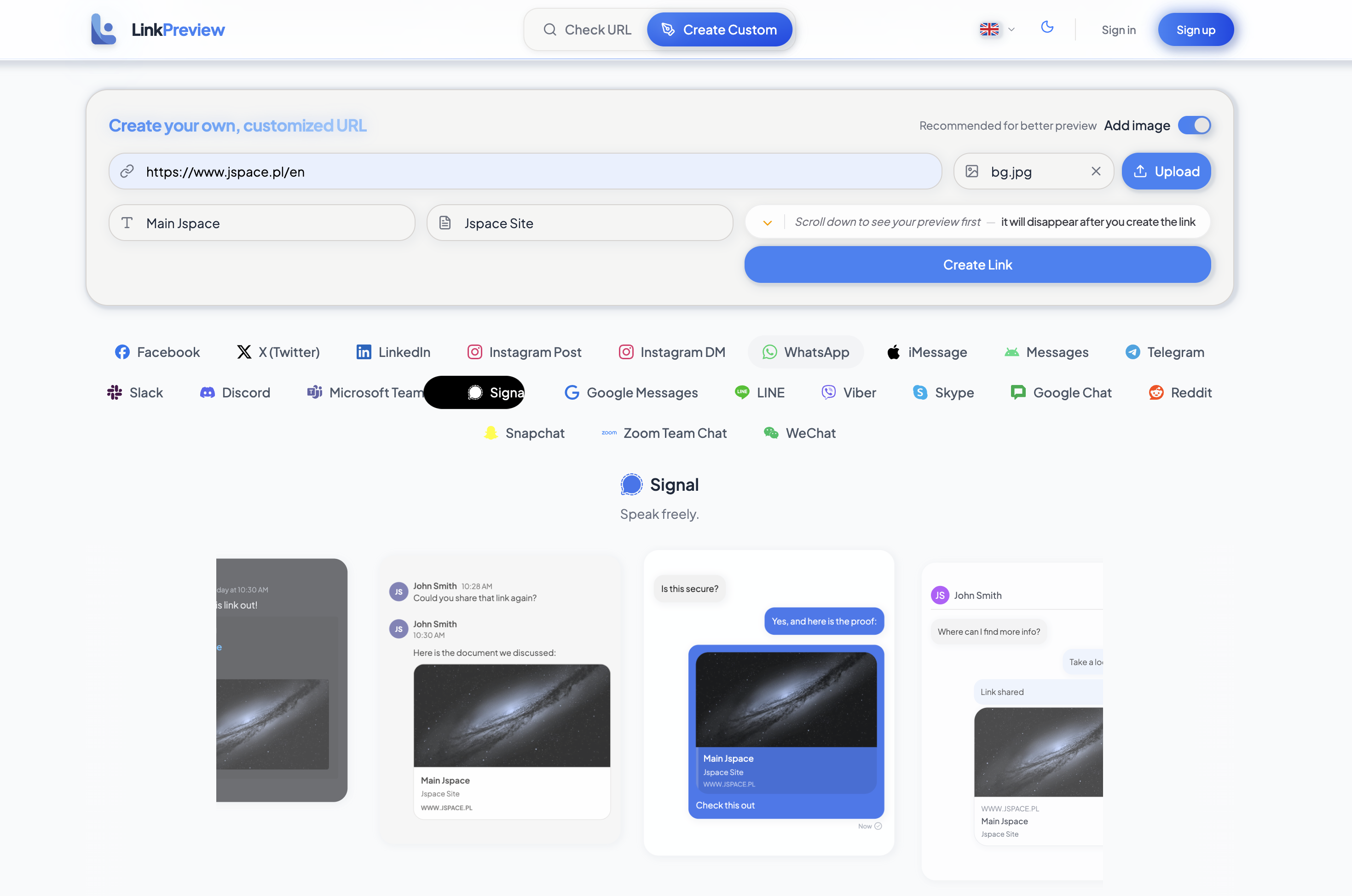
Task: Remove the uploaded bg.jpg image
Action: pyautogui.click(x=1097, y=171)
